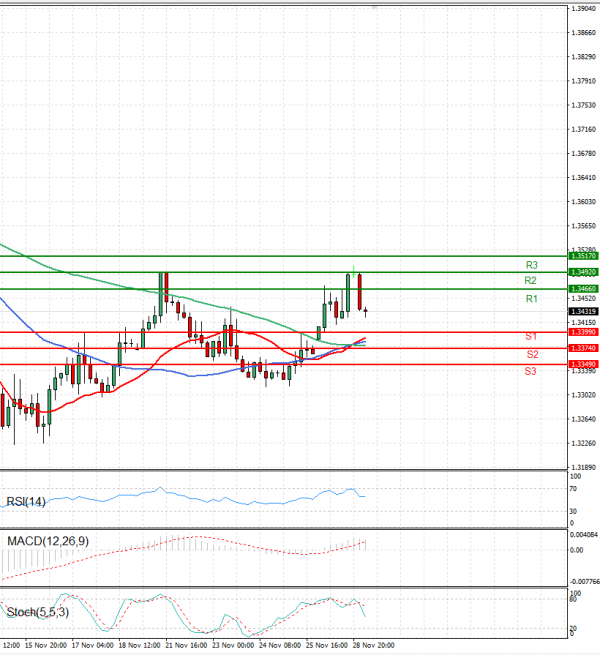Click the 25 Nov 16:00 time label
Screen dimensions: 600x655
(x=327, y=645)
